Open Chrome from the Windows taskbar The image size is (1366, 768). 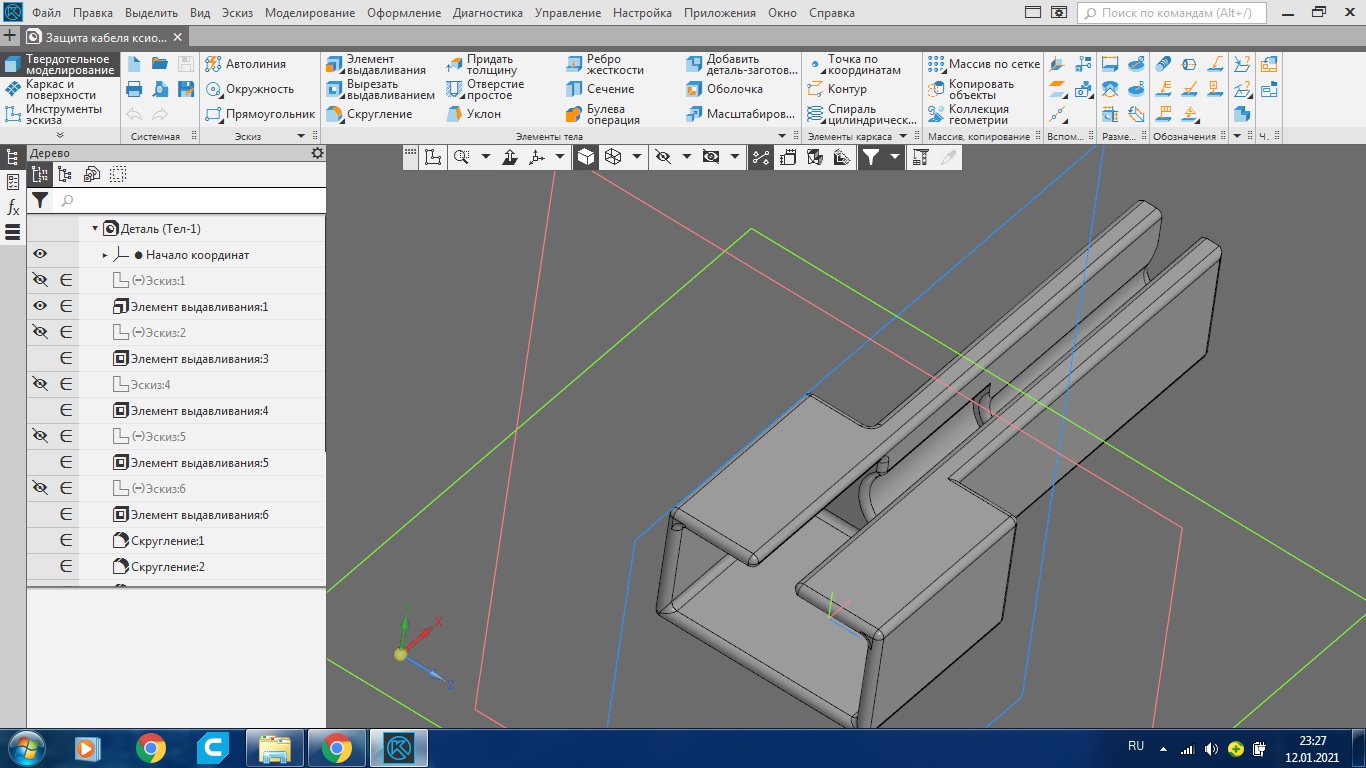point(151,747)
